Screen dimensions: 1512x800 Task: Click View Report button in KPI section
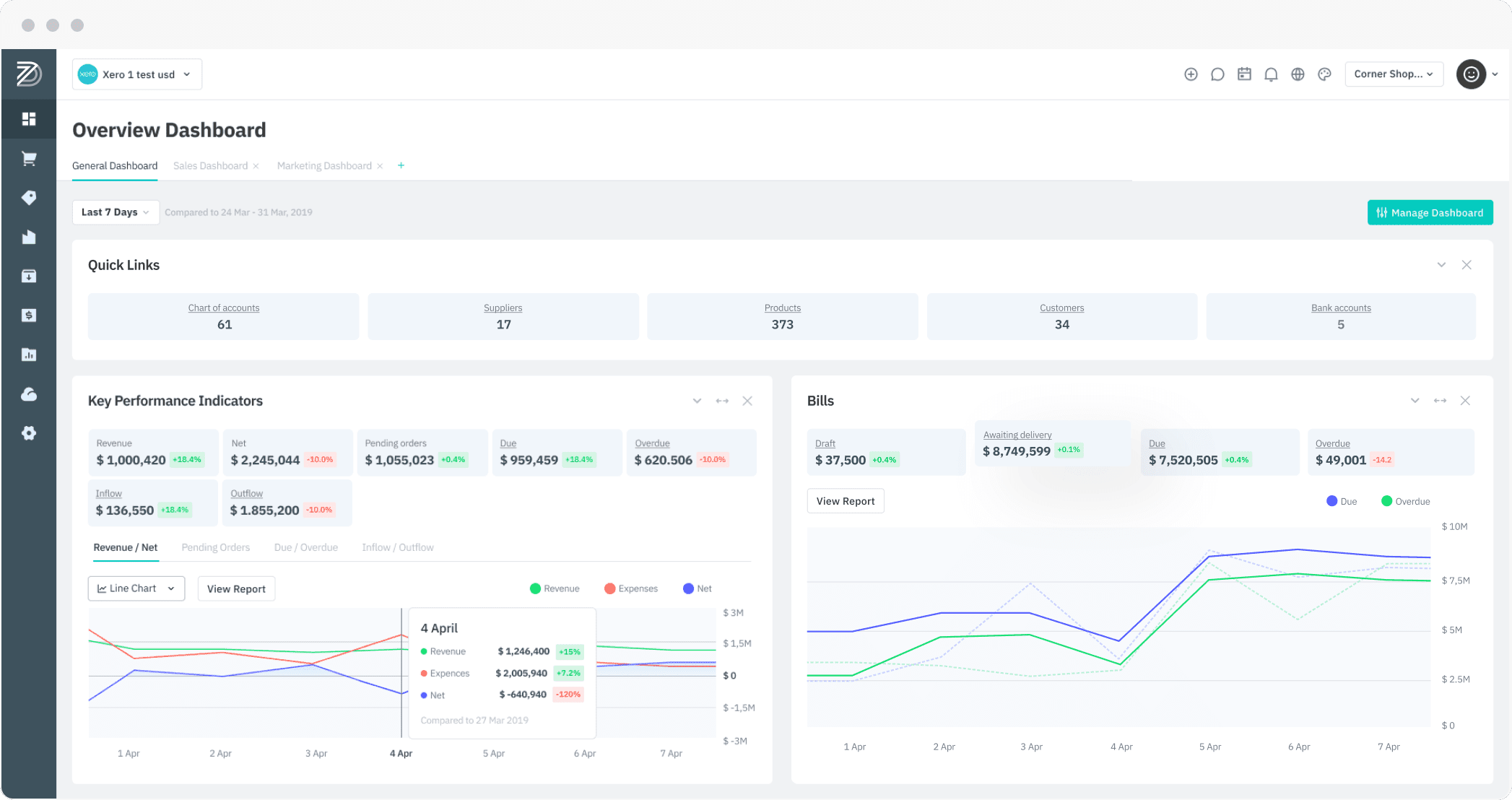[x=236, y=589]
